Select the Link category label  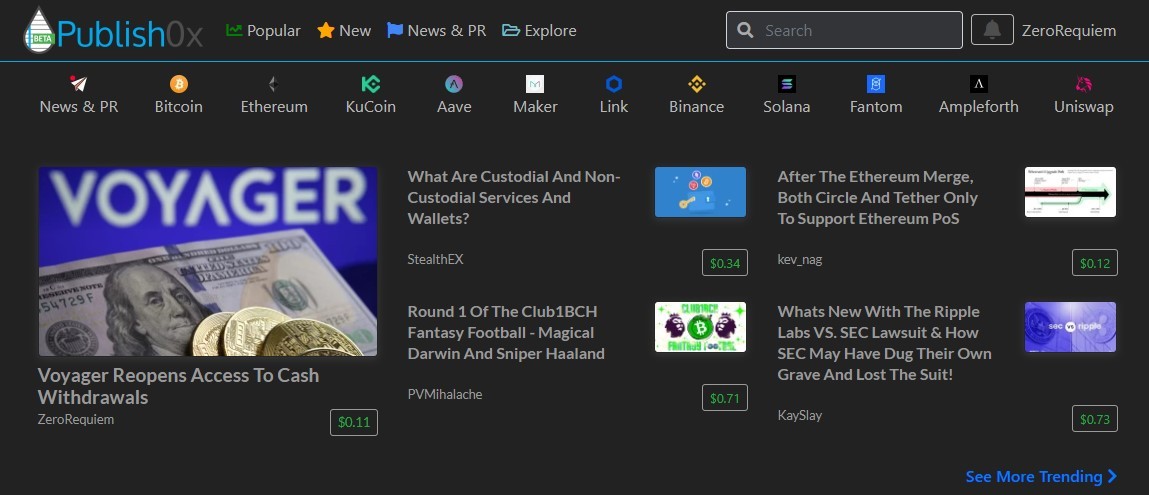613,107
